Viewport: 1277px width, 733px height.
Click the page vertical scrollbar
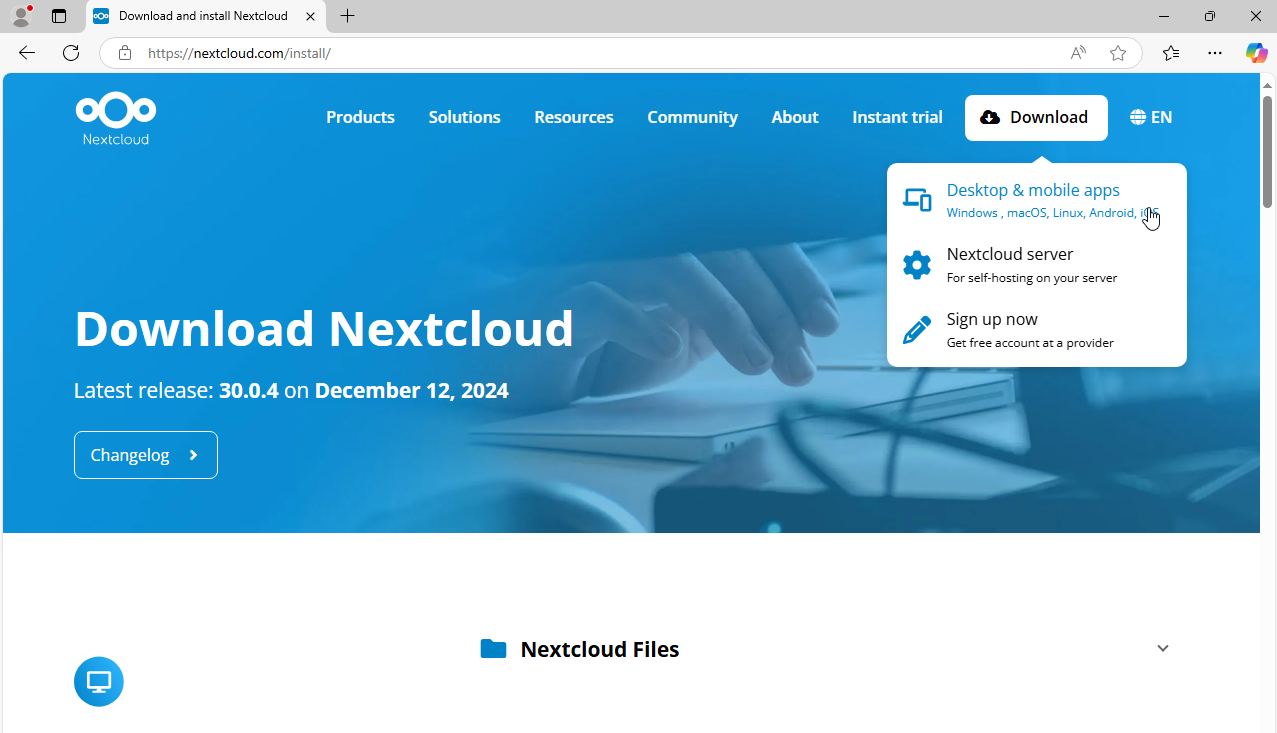click(1267, 152)
